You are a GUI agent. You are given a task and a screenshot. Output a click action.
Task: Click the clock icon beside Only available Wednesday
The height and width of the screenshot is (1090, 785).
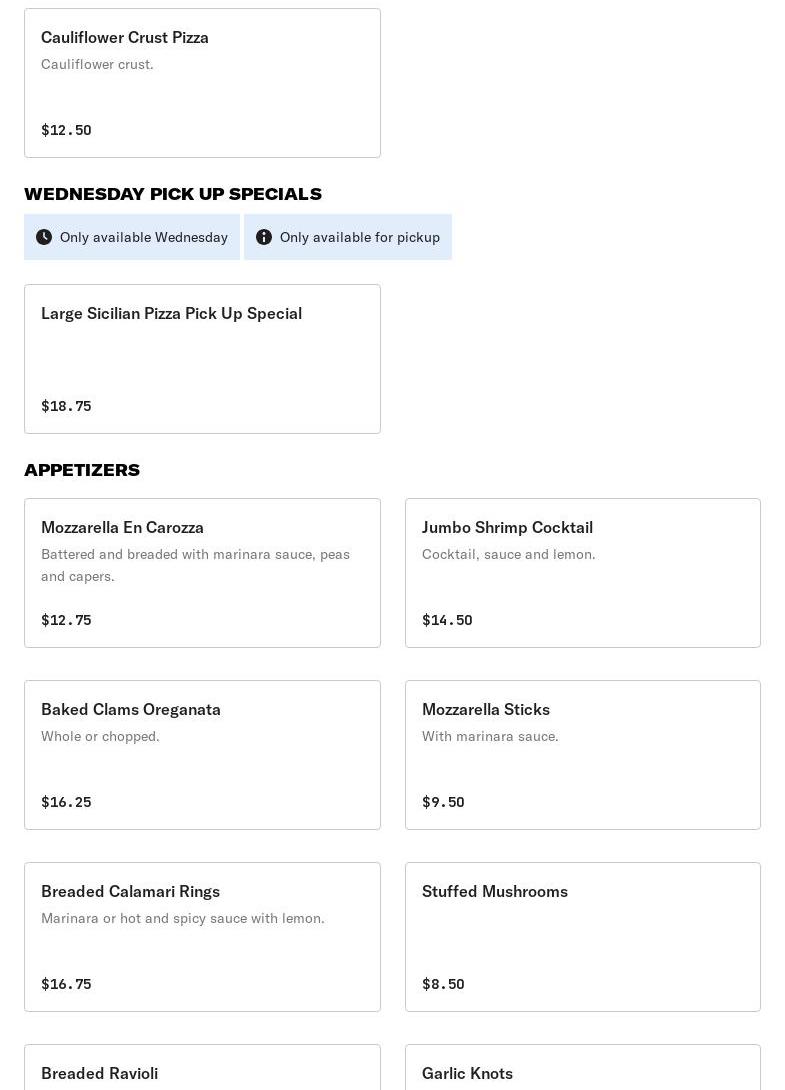point(44,237)
